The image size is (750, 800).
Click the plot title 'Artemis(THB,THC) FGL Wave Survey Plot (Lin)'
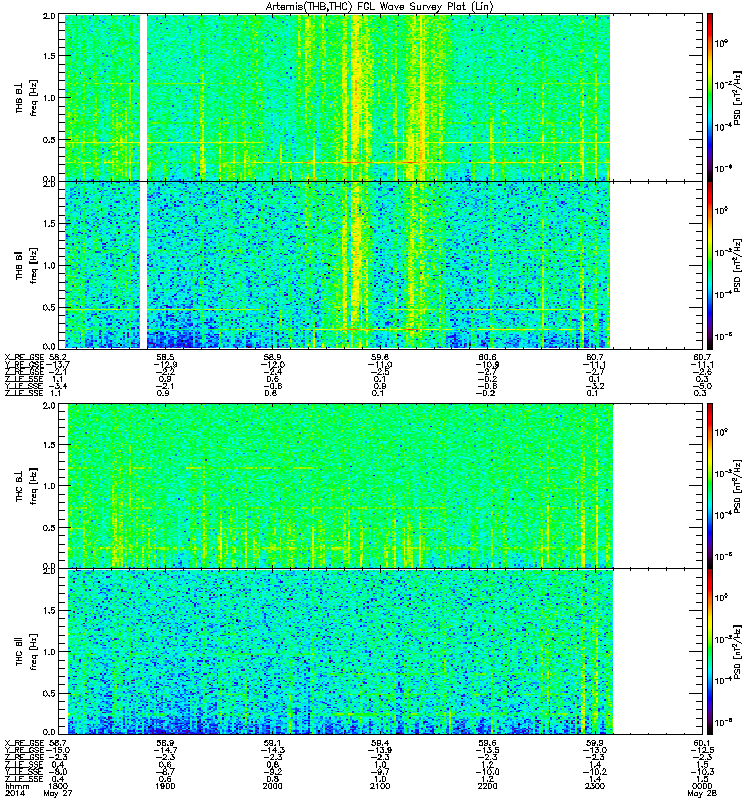pyautogui.click(x=379, y=7)
